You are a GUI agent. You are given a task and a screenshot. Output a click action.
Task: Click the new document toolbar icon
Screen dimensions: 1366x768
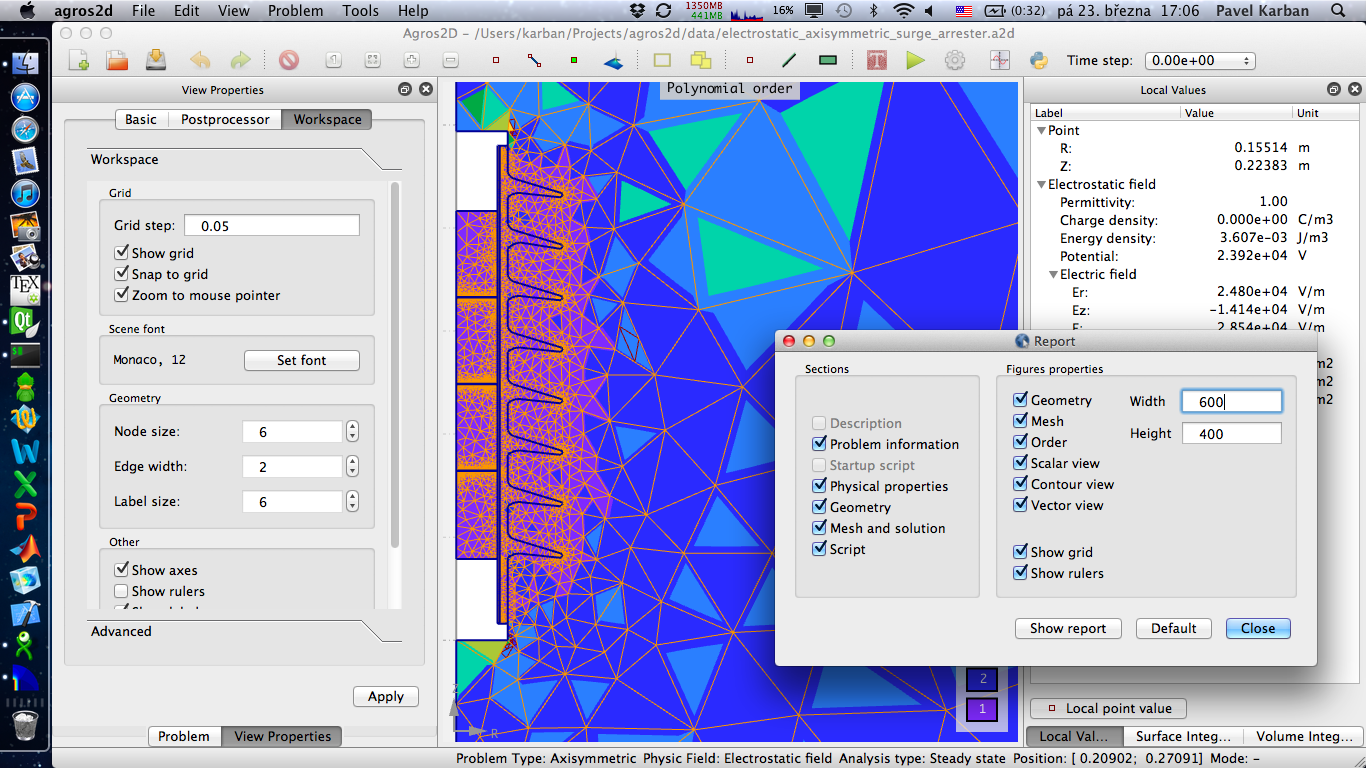click(79, 60)
